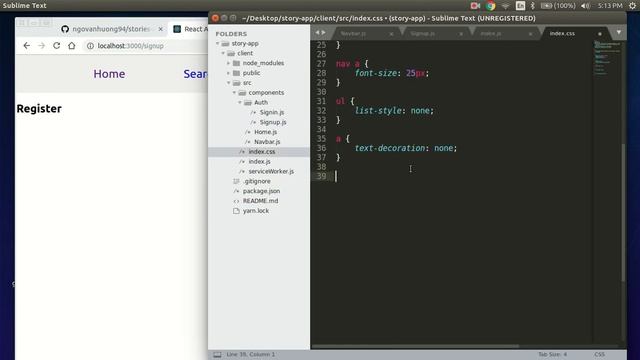Open the Tab Size: 4 selector
This screenshot has height=360, width=640.
[552, 354]
